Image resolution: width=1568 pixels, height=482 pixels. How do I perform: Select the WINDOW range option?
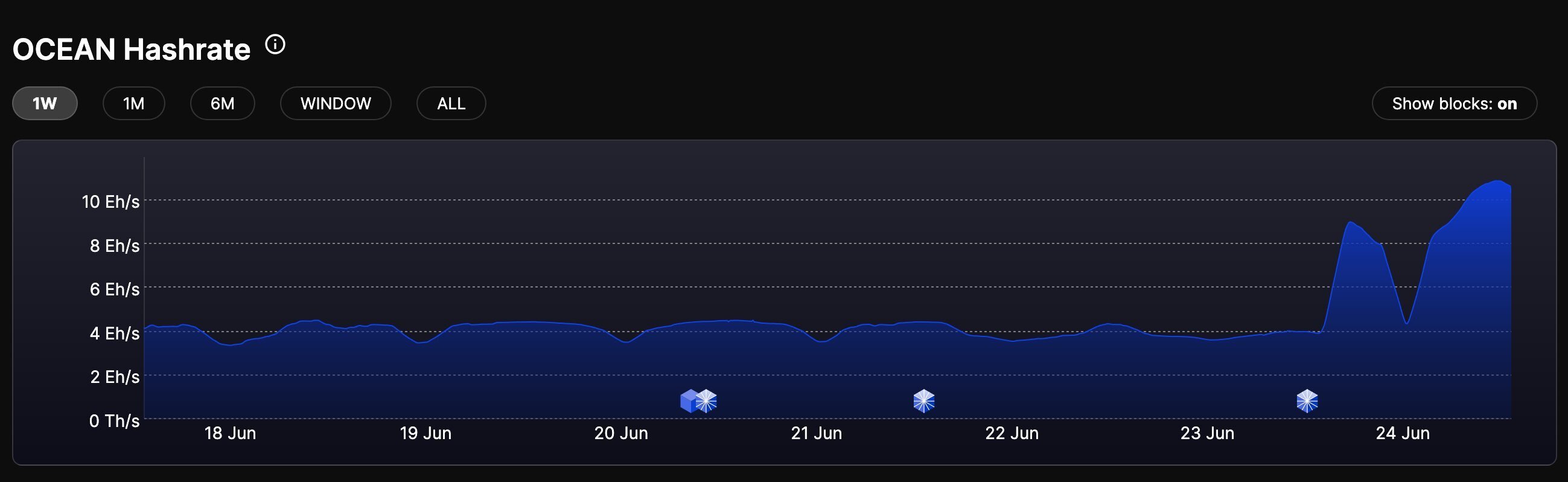tap(336, 104)
